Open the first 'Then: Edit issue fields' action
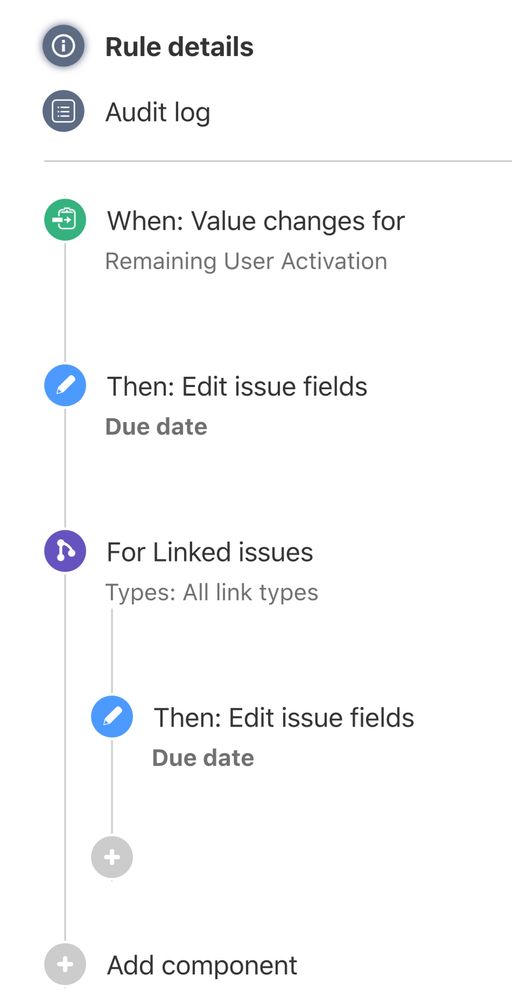This screenshot has width=512, height=998. tap(237, 386)
